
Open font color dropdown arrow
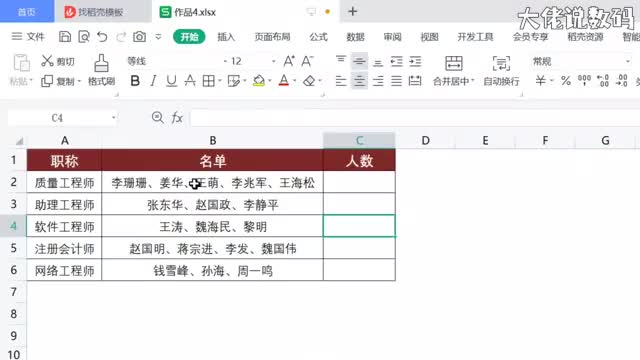(x=295, y=81)
